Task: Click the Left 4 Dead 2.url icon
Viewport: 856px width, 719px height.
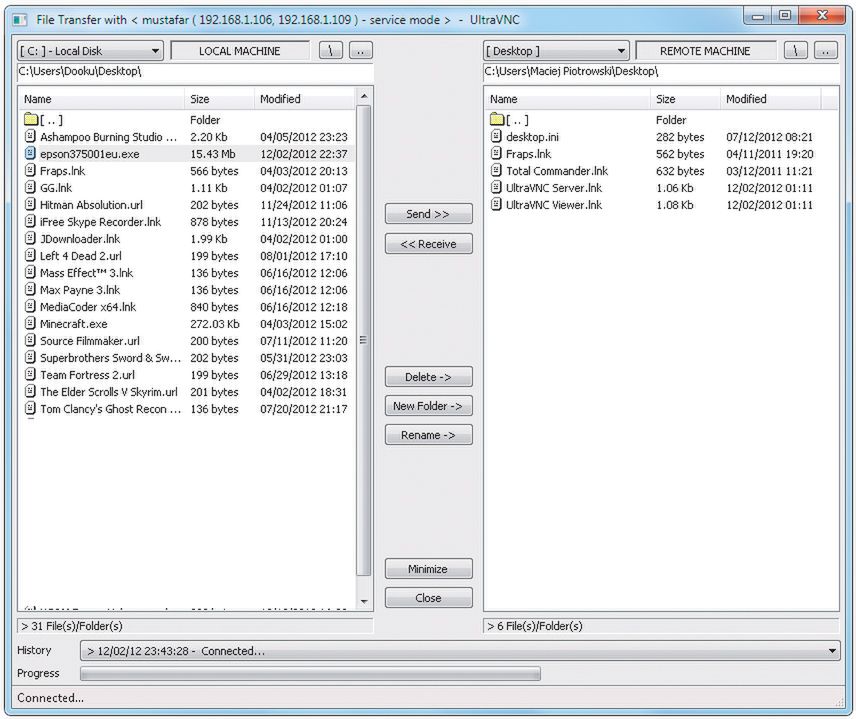Action: pyautogui.click(x=31, y=255)
